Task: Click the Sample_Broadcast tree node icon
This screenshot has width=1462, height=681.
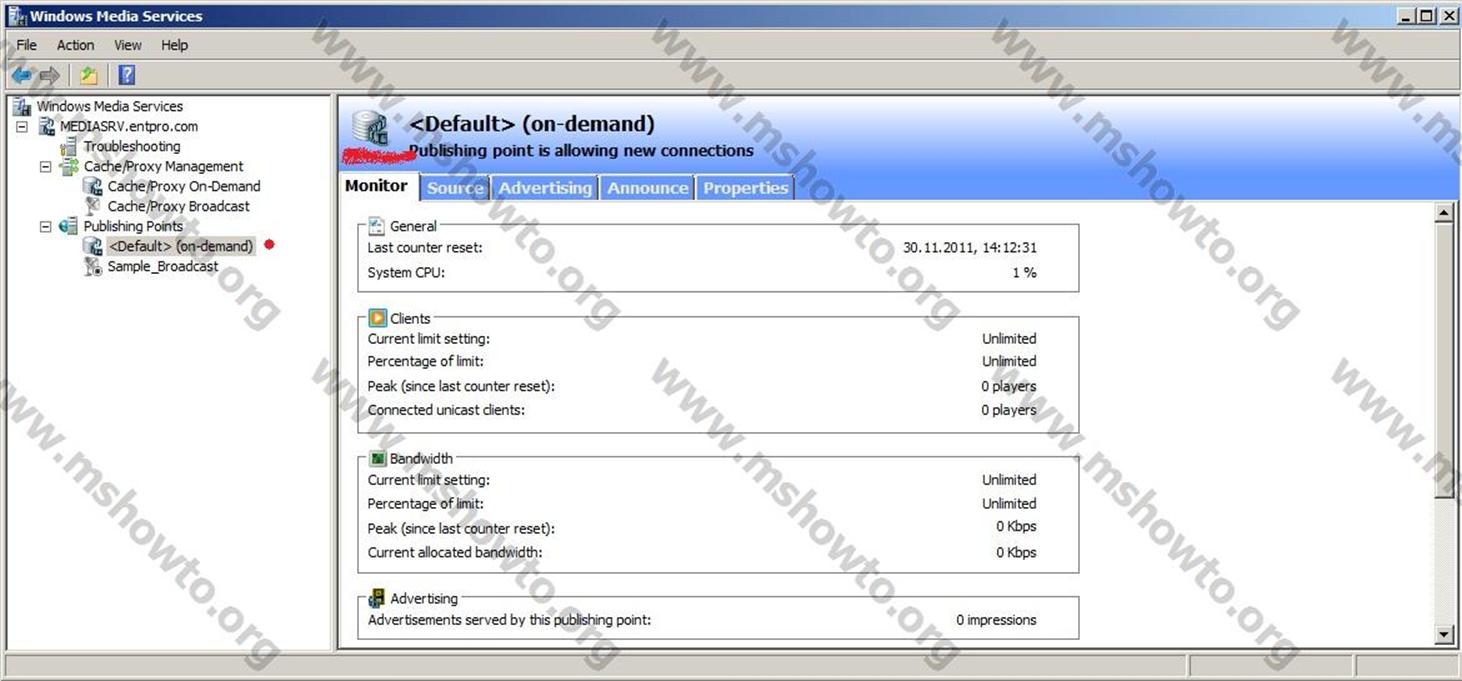Action: pyautogui.click(x=93, y=266)
